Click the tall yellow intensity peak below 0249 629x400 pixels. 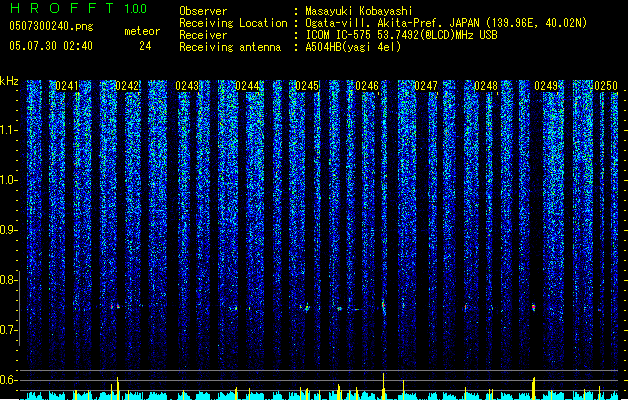tap(534, 388)
